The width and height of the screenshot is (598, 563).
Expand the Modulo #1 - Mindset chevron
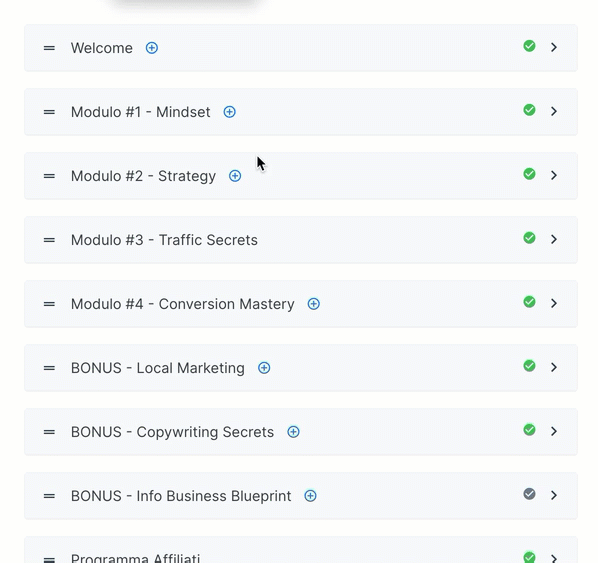[554, 111]
